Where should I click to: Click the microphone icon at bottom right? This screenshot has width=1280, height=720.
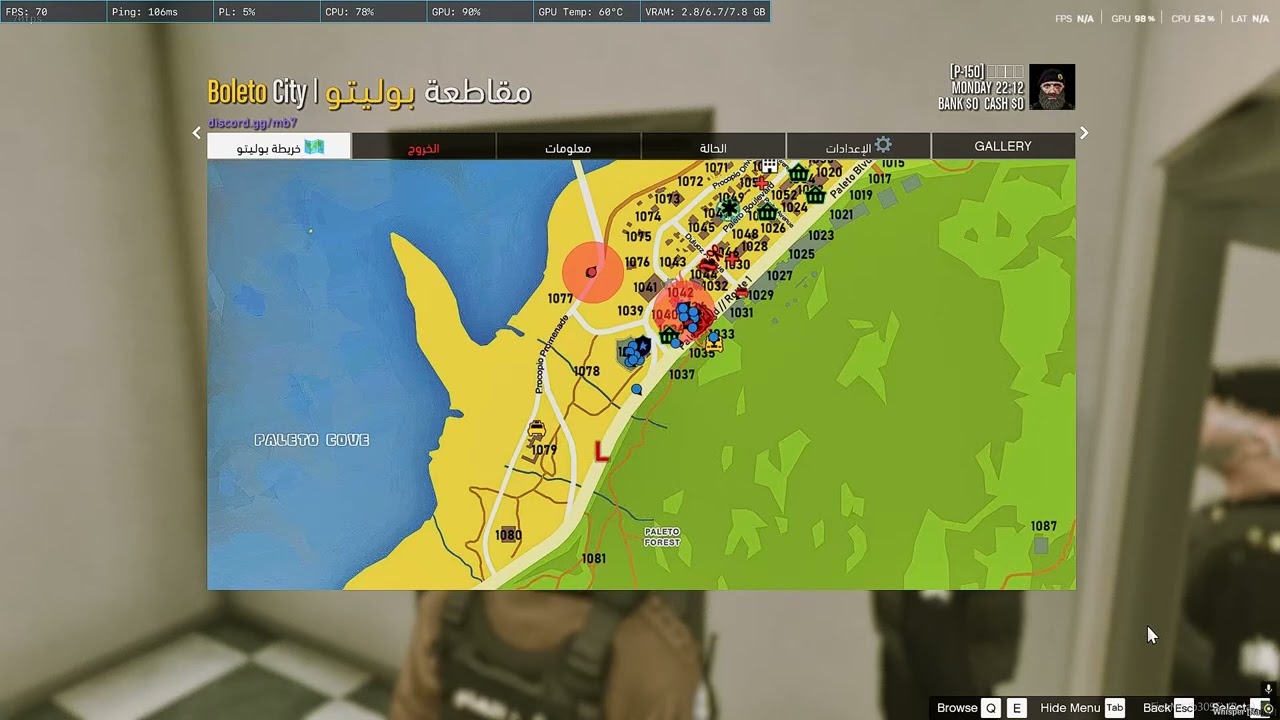(1268, 690)
